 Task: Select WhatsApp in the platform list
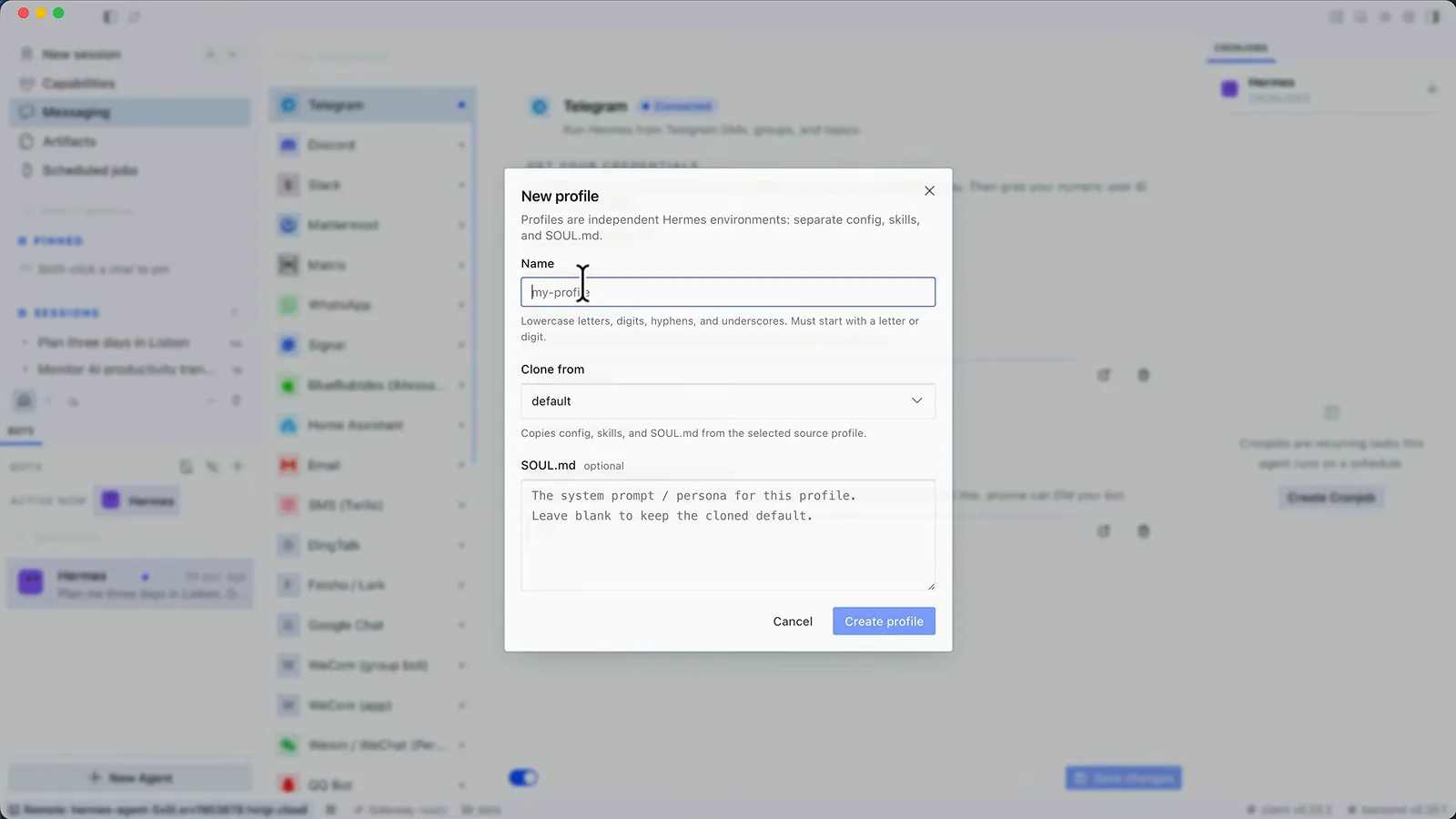[372, 305]
